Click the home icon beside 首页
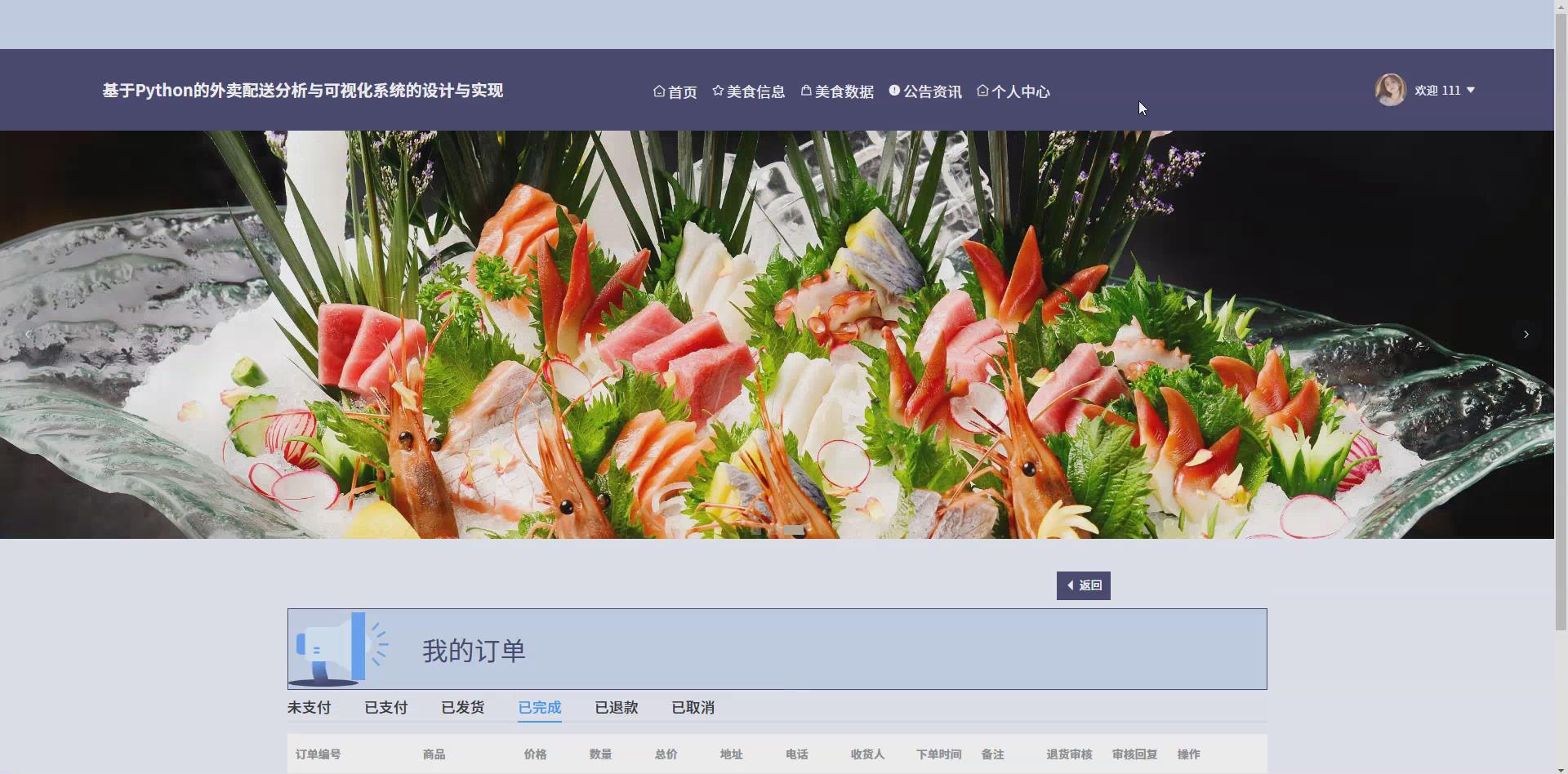This screenshot has height=774, width=1568. 658,91
